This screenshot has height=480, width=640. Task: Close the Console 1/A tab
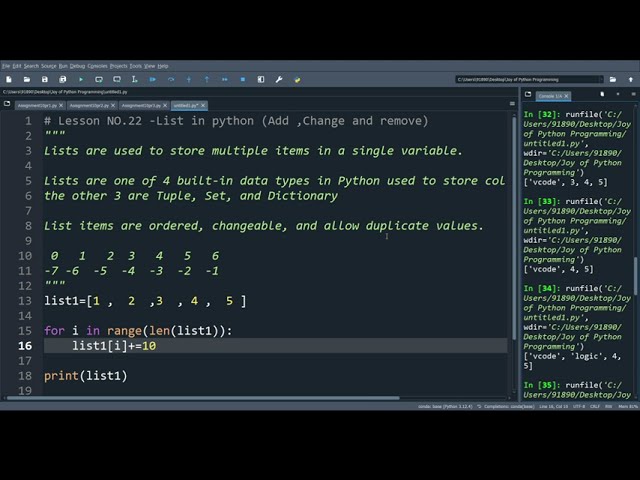pos(566,96)
